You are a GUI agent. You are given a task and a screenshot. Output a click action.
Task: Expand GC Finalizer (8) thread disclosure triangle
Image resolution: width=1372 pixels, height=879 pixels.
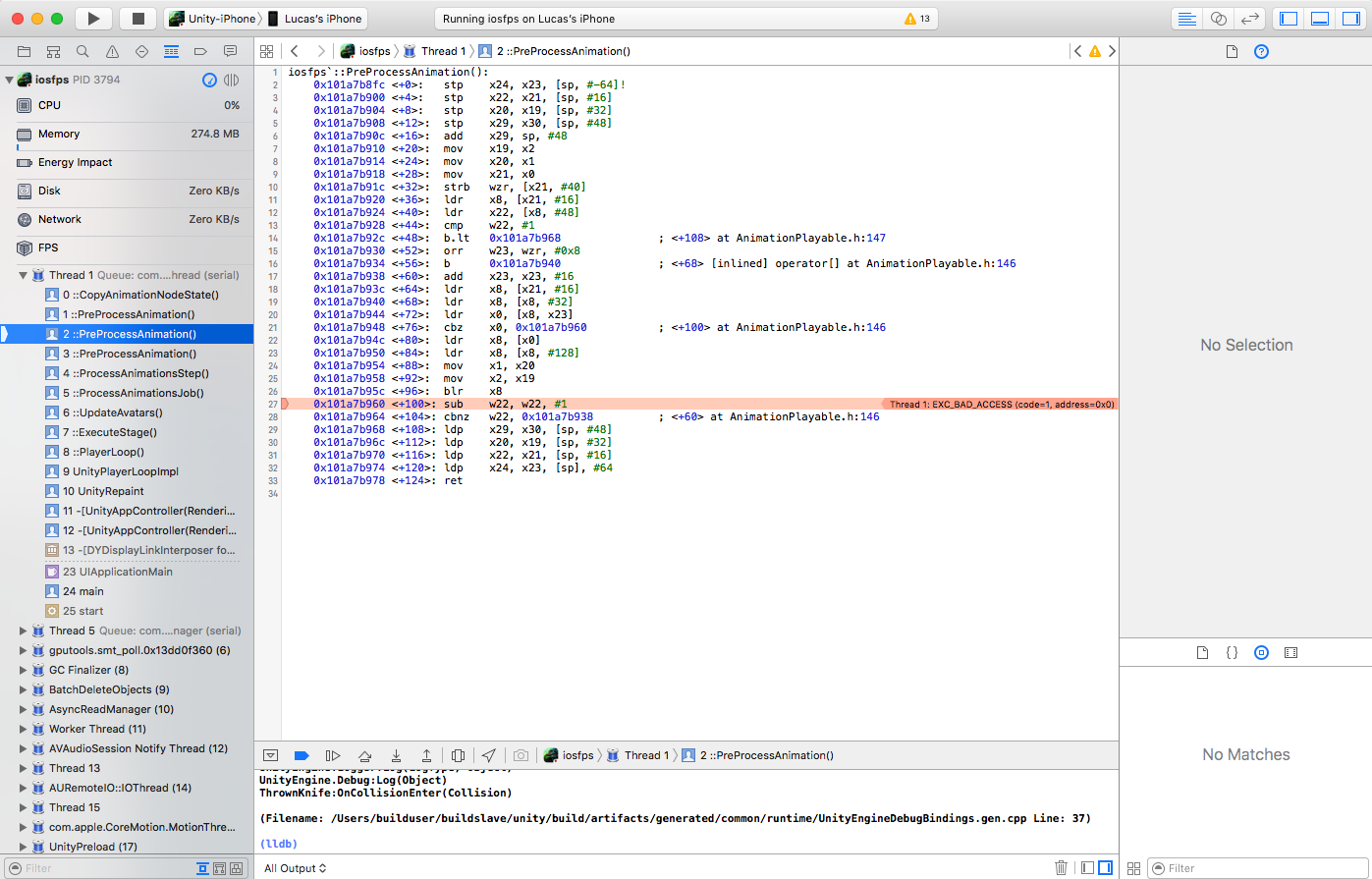[23, 670]
